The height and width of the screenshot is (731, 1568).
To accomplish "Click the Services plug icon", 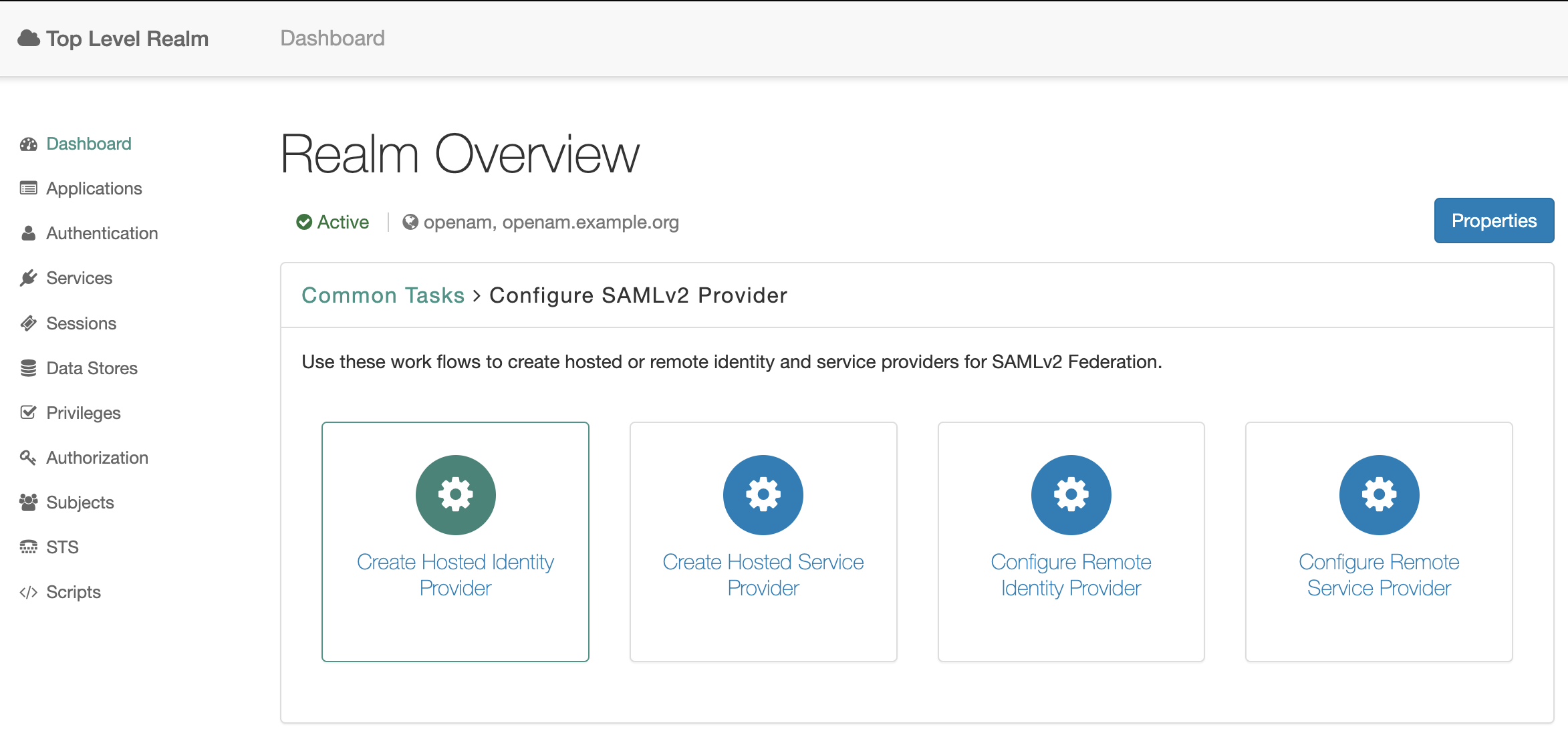I will (x=28, y=278).
